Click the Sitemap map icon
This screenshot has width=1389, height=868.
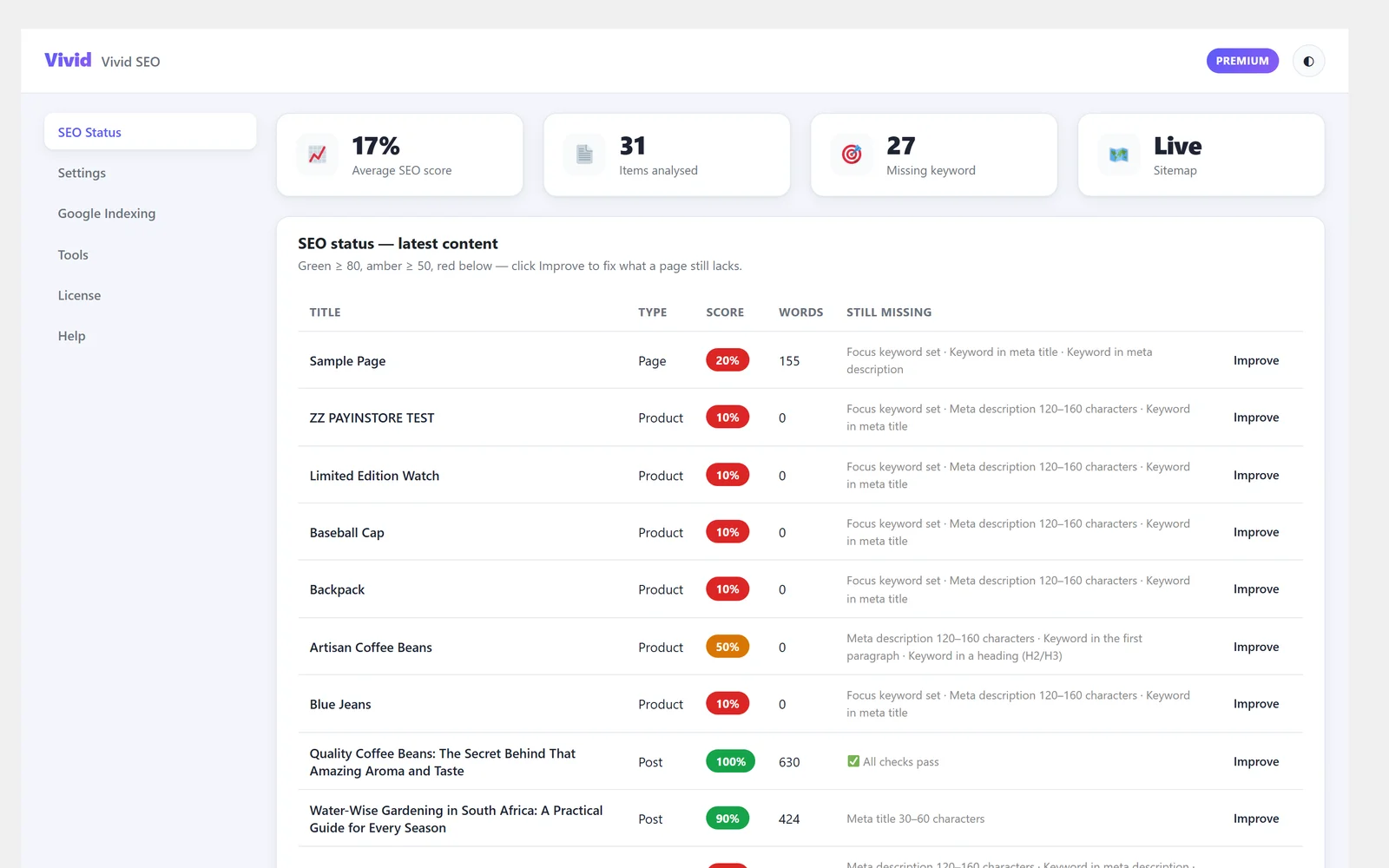[x=1119, y=155]
